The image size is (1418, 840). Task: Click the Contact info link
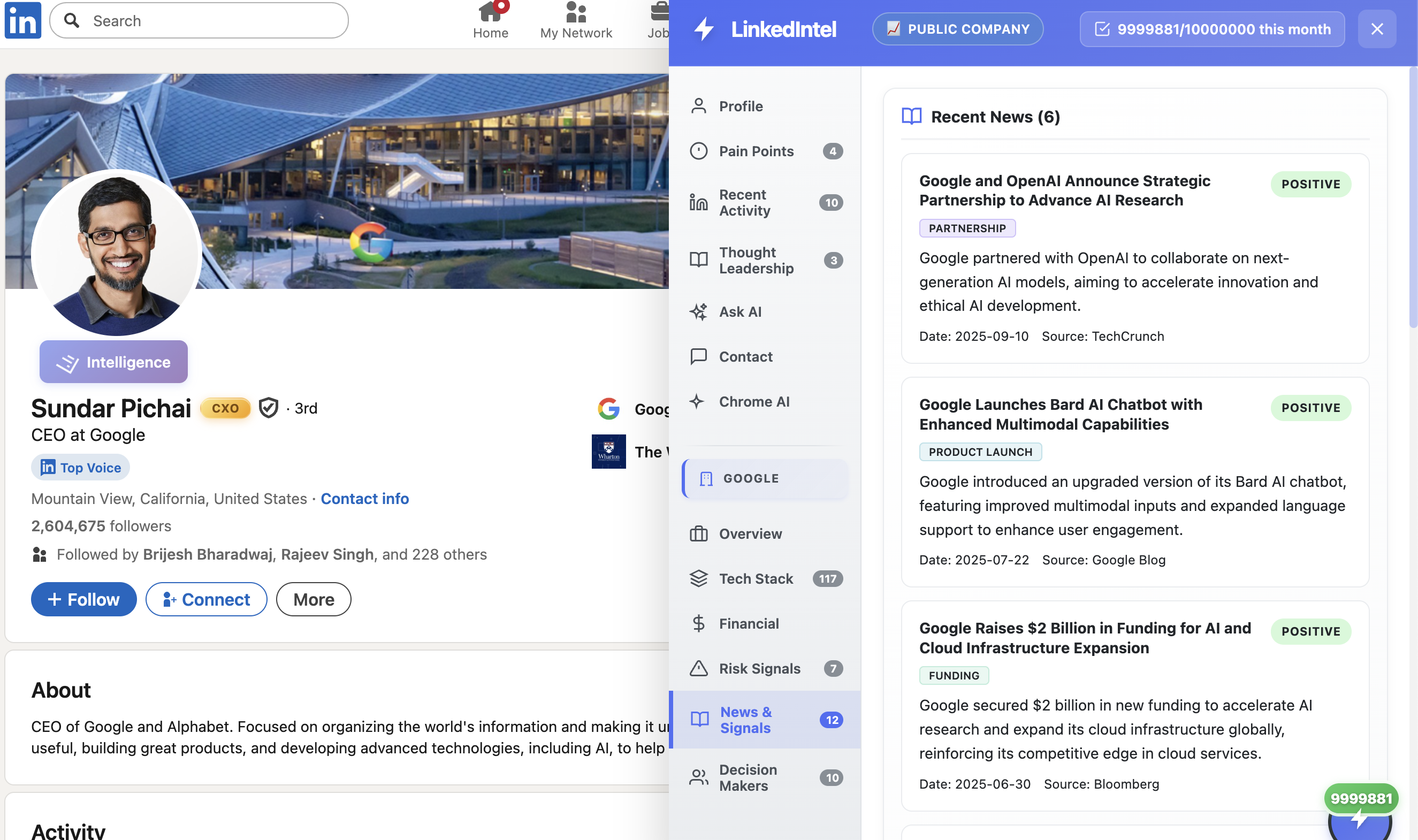click(x=364, y=499)
